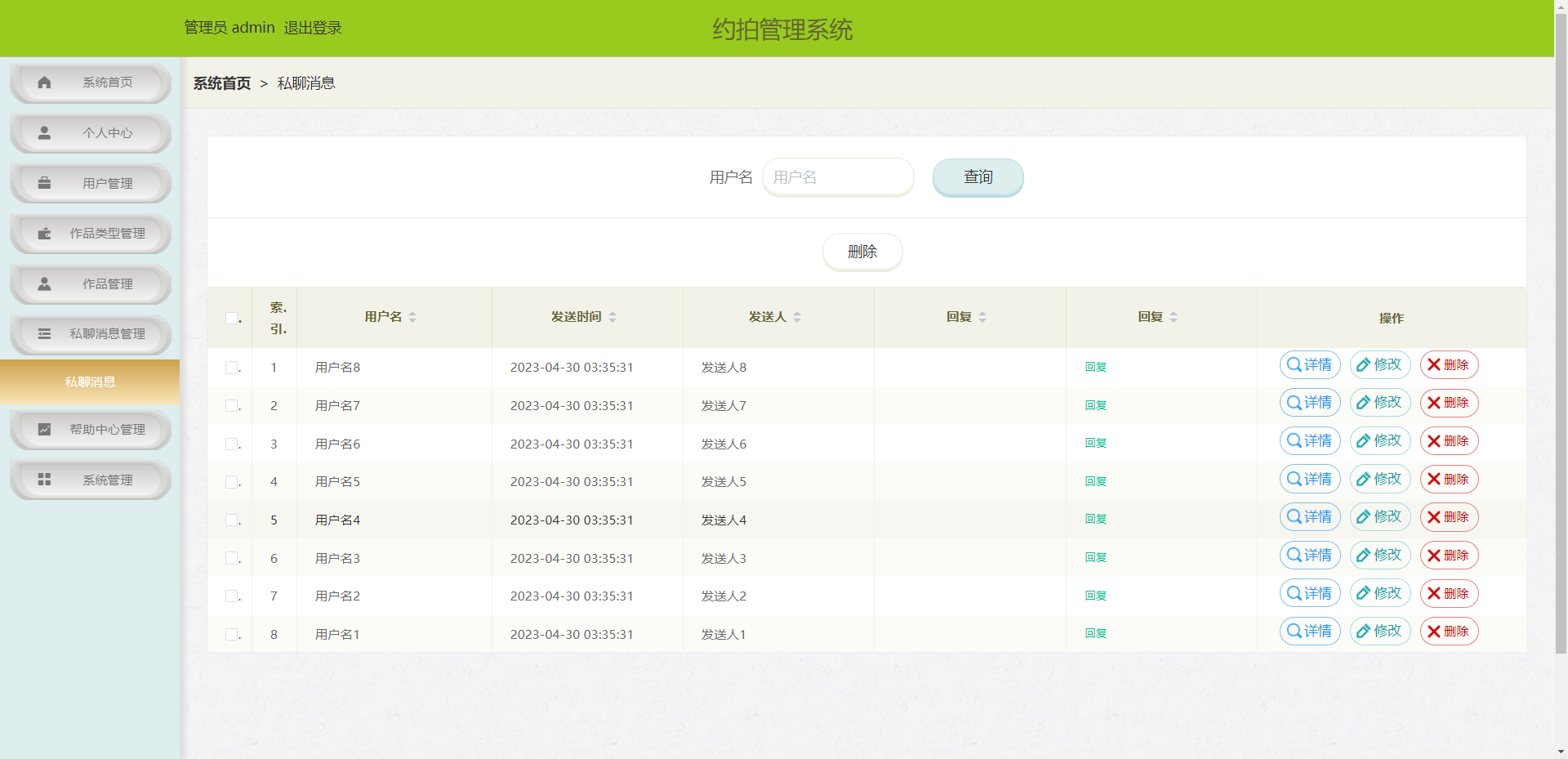Open 个人中心 via its person icon
1568x759 pixels.
45,132
